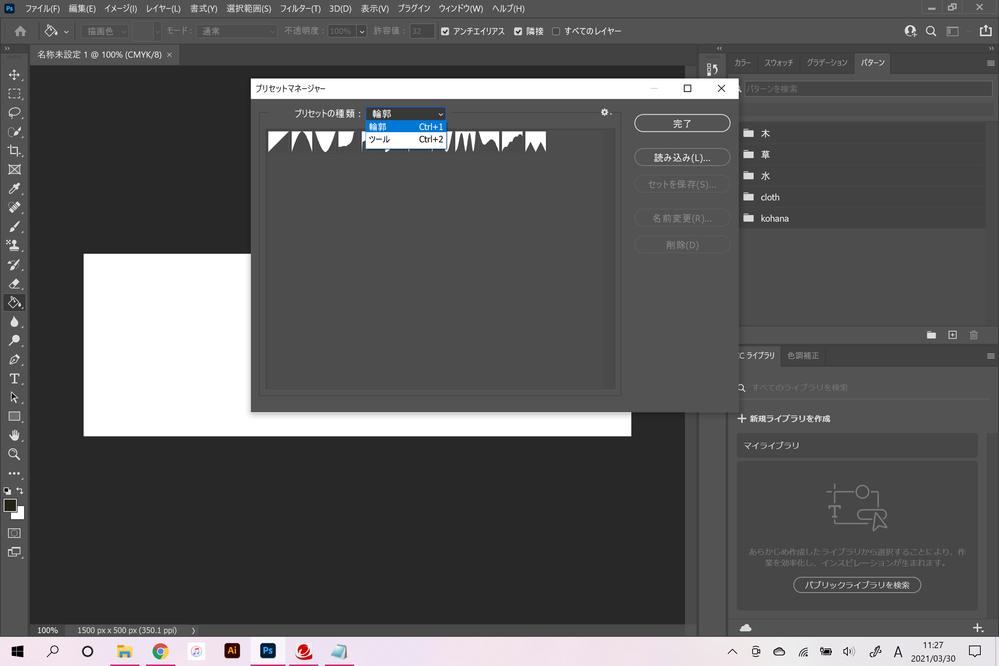Click 新規ライブラリを作成
999x666 pixels.
[x=784, y=419]
